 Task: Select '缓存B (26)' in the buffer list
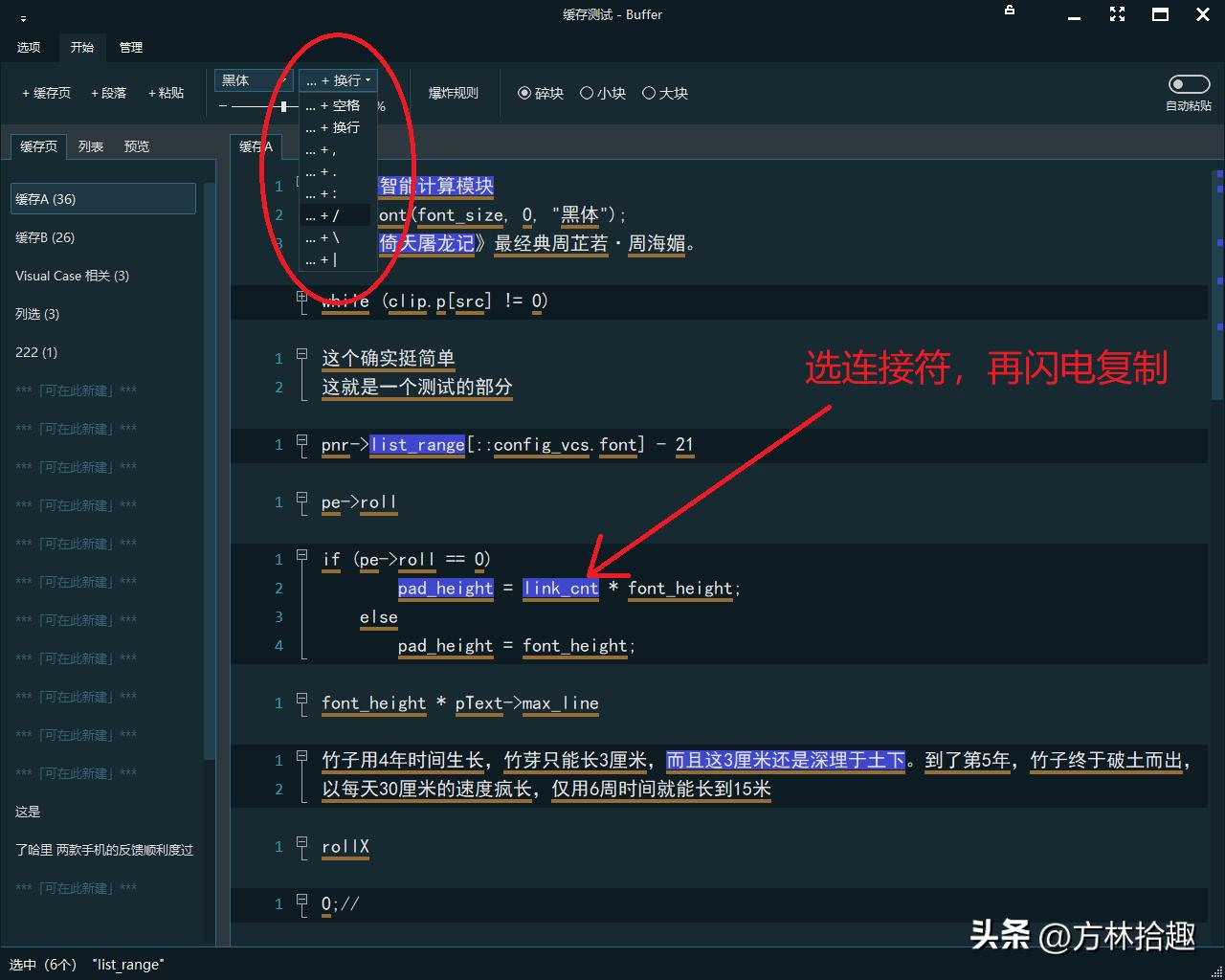45,237
